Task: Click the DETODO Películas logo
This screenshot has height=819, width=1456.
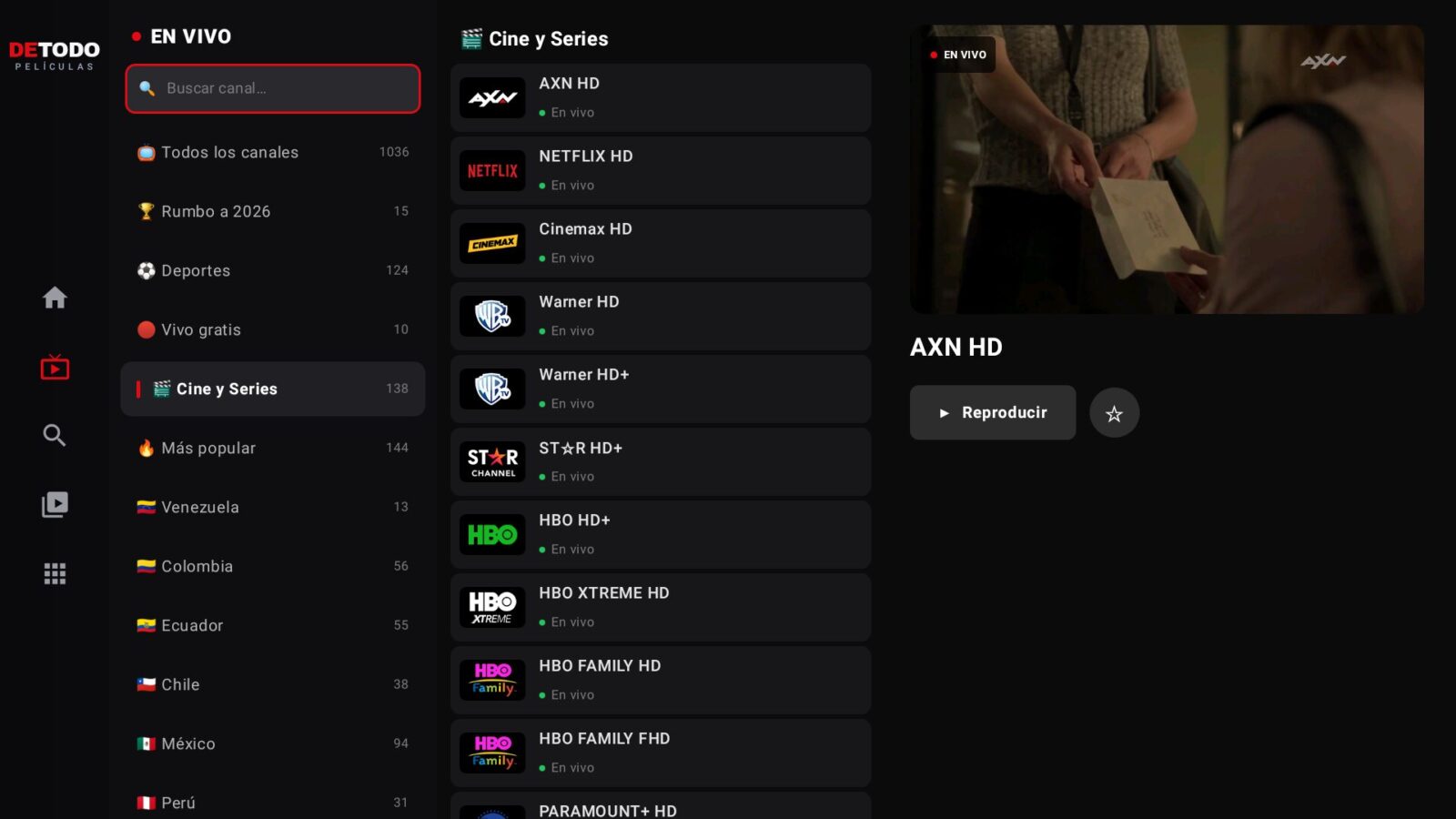Action: (x=55, y=55)
